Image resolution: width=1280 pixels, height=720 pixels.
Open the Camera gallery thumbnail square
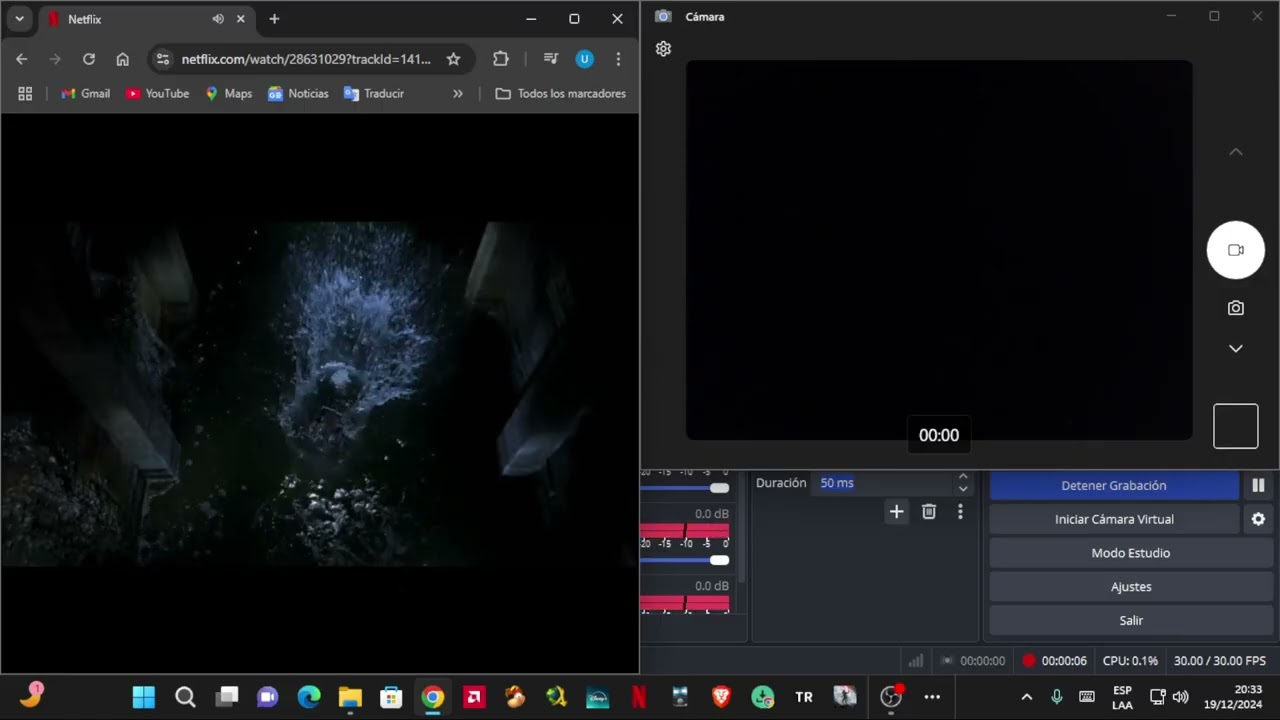click(1236, 426)
